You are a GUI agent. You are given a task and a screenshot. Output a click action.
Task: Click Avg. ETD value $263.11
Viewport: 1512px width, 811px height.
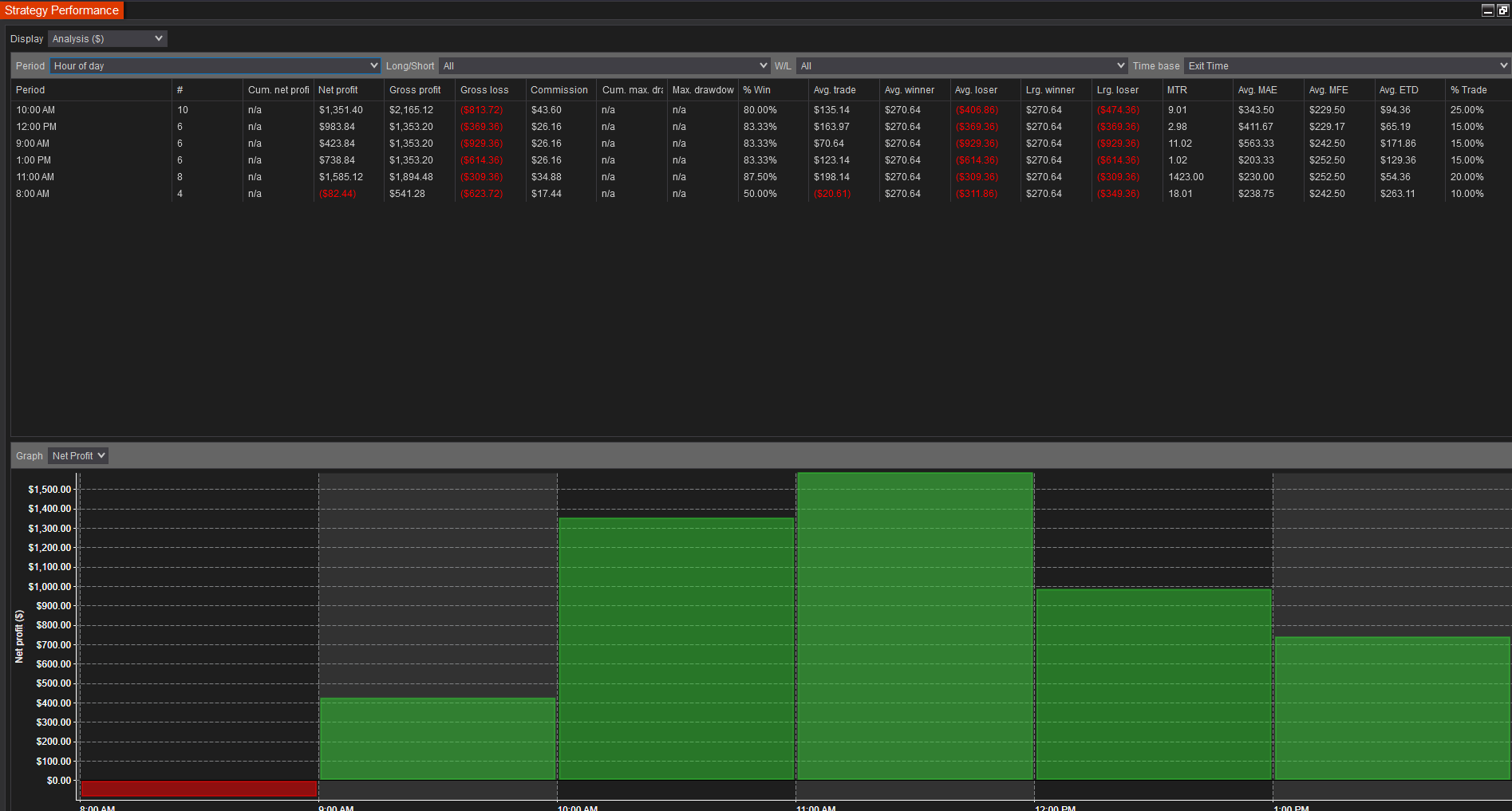[x=1398, y=194]
